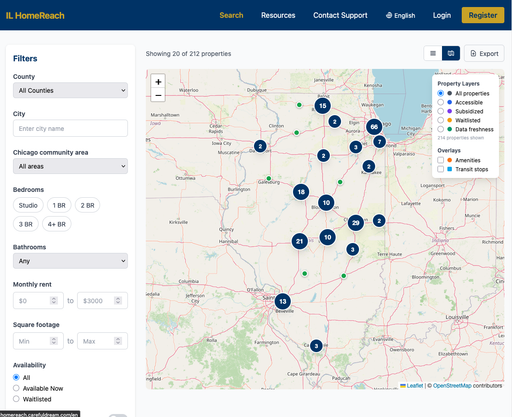512x417 pixels.
Task: Click the 3 cluster near Carbondale
Action: tap(316, 346)
